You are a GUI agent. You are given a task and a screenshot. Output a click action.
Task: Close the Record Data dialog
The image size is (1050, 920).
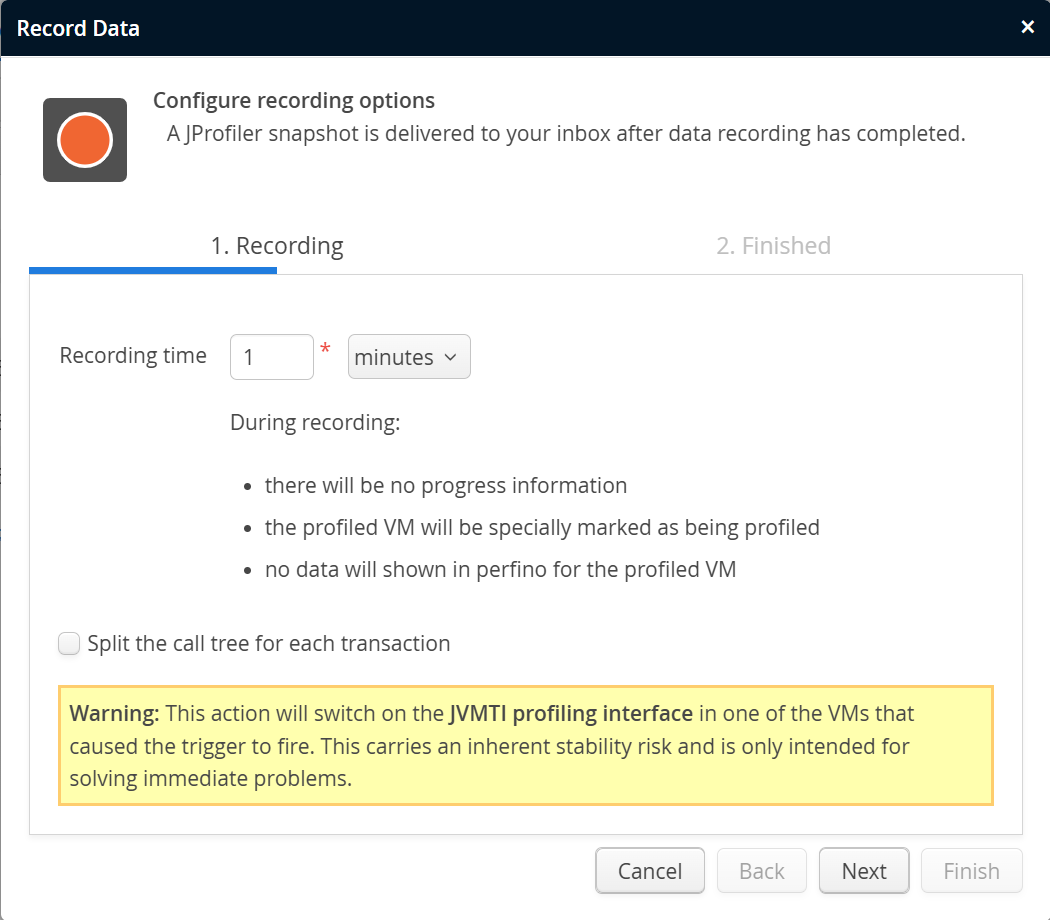1027,27
